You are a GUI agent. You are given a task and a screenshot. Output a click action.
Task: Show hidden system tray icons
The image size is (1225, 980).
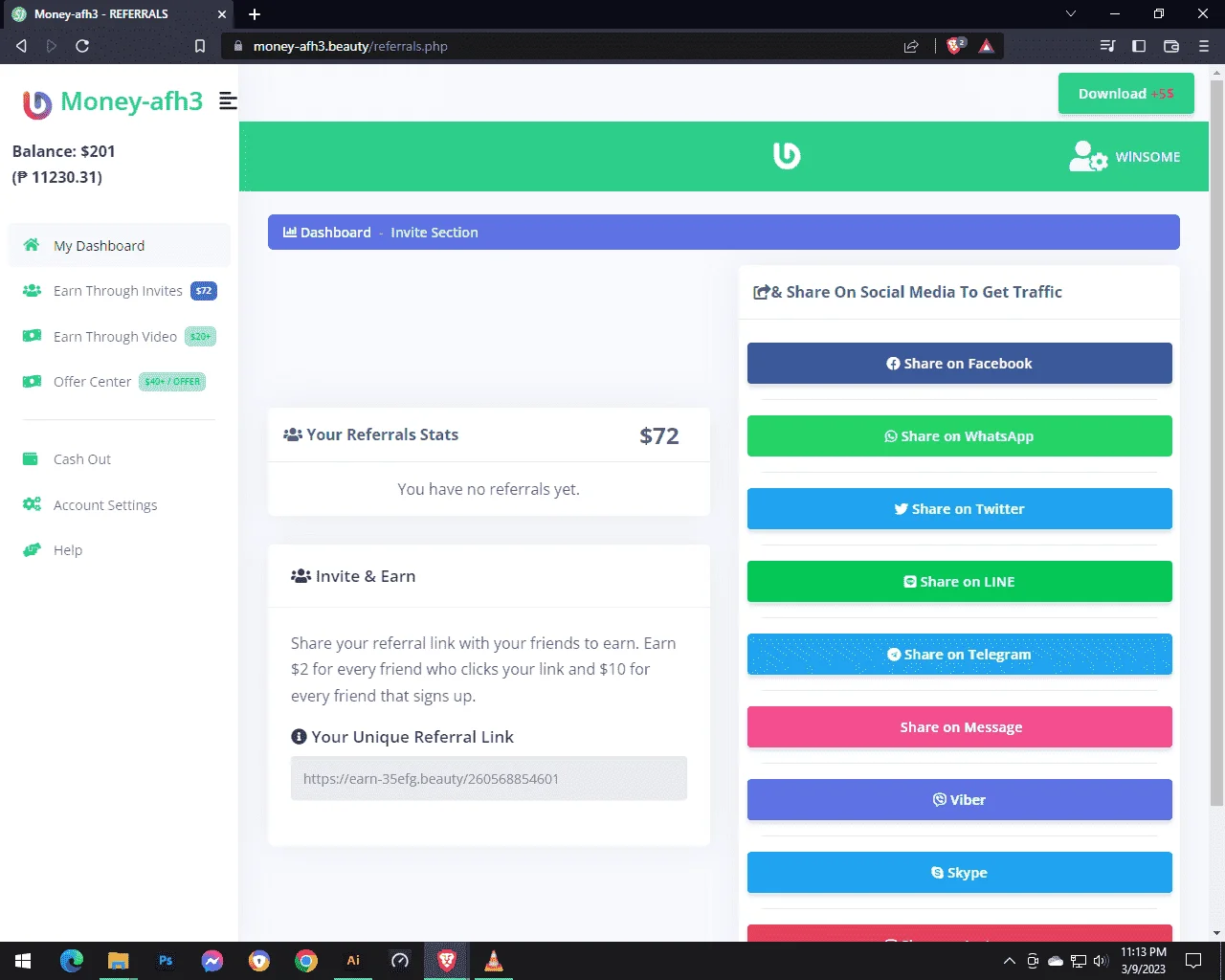click(x=1009, y=961)
